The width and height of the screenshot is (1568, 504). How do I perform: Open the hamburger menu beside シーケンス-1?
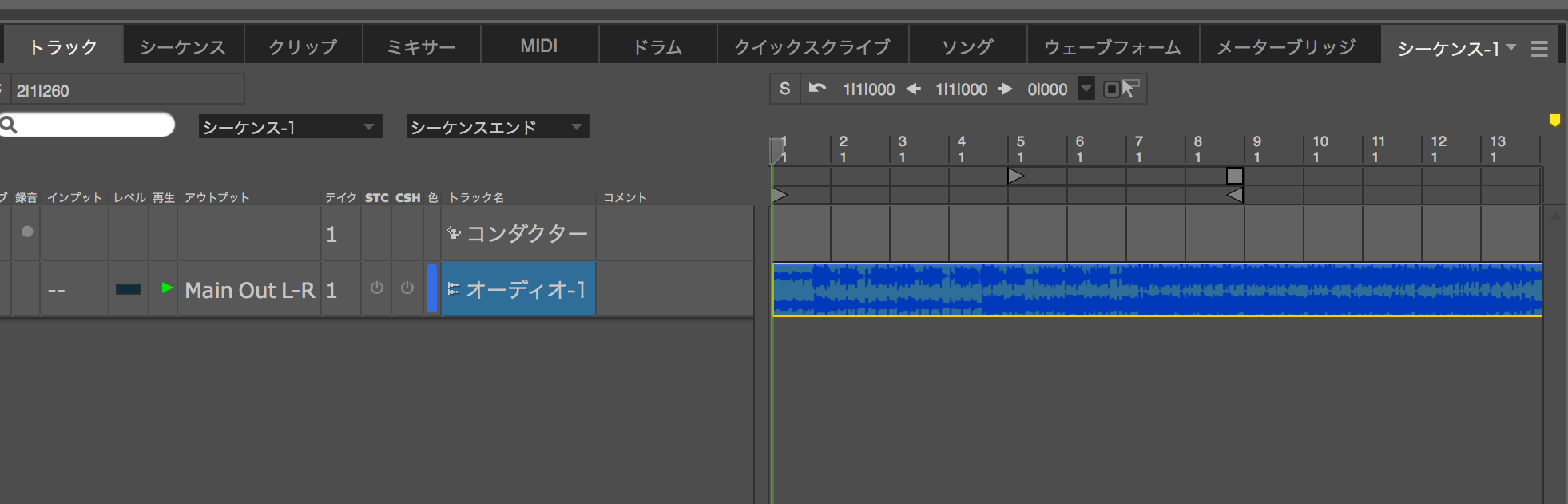[1539, 49]
